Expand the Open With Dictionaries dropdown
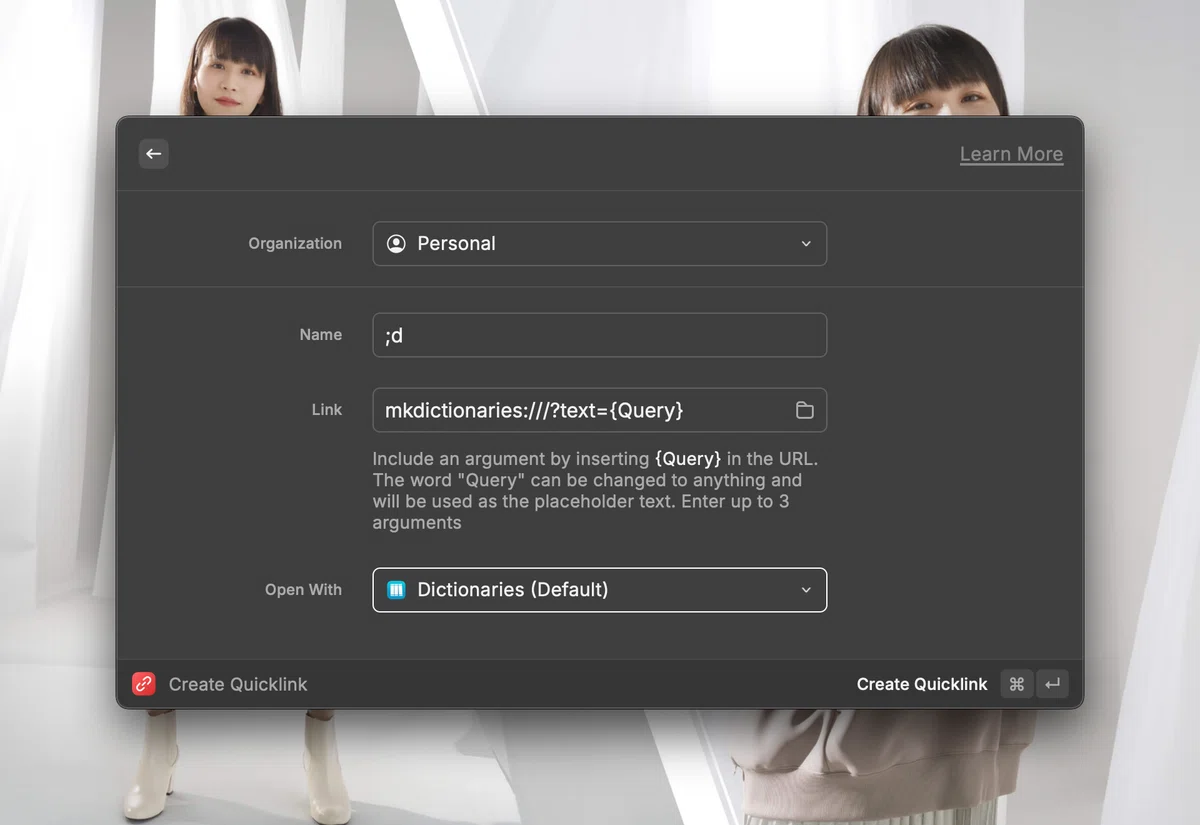Image resolution: width=1200 pixels, height=825 pixels. coord(599,590)
